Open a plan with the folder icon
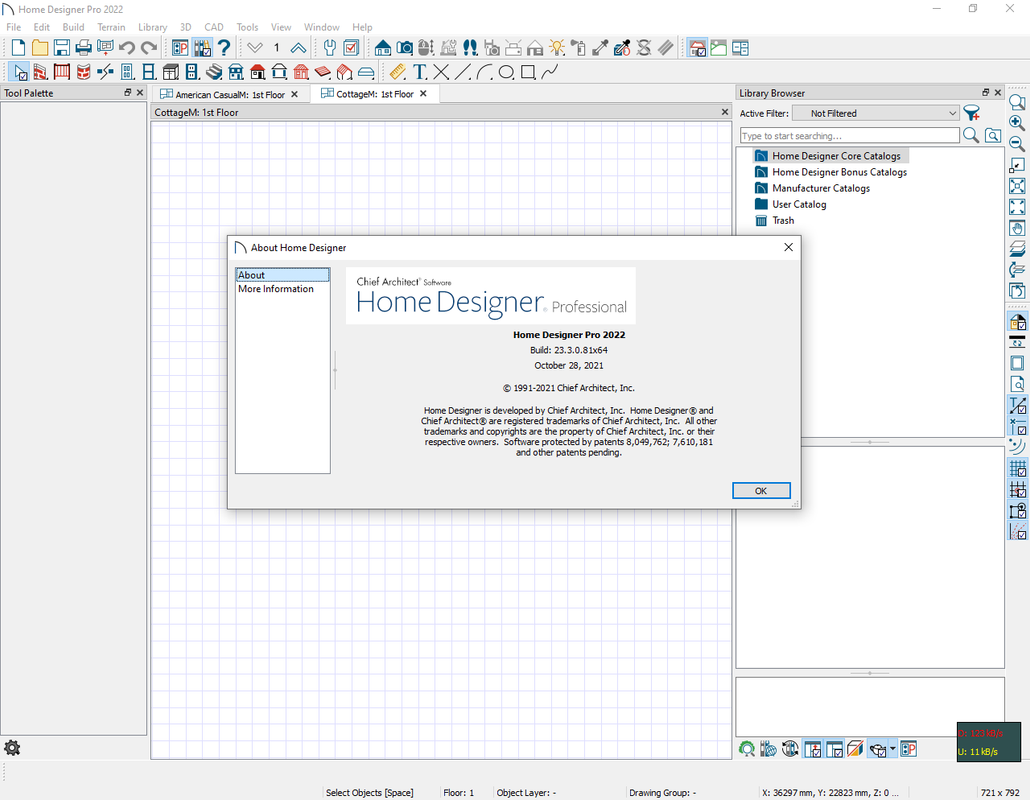The image size is (1030, 800). pyautogui.click(x=40, y=48)
